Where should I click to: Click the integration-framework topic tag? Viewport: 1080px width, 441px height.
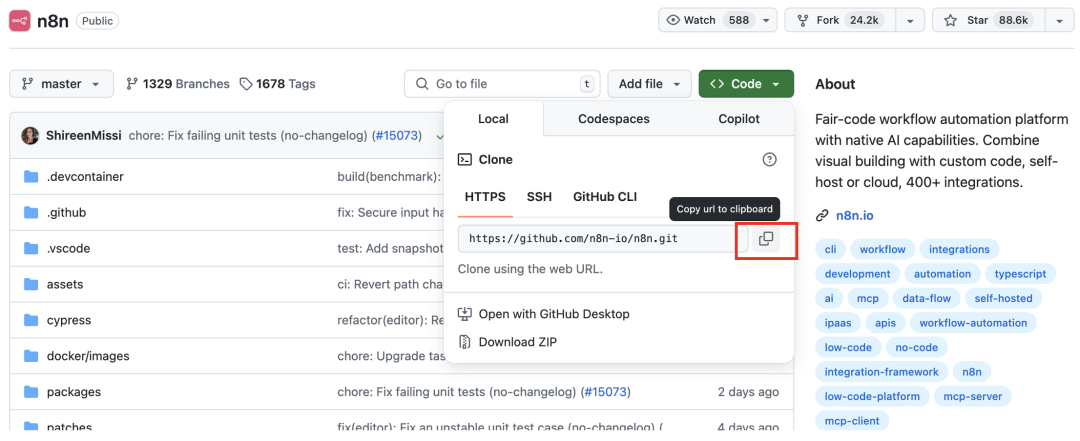click(882, 372)
